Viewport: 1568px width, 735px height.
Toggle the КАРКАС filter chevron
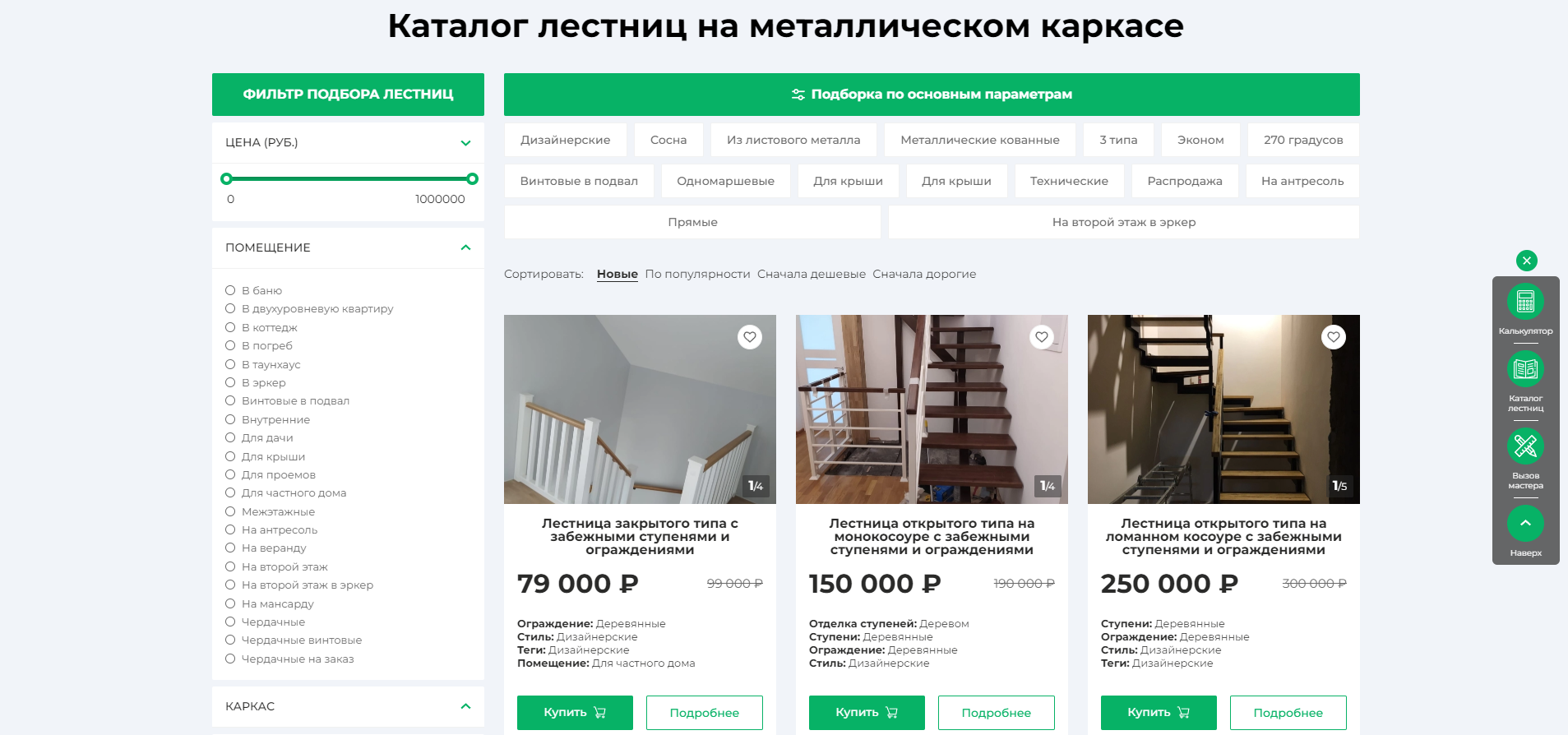pyautogui.click(x=465, y=706)
